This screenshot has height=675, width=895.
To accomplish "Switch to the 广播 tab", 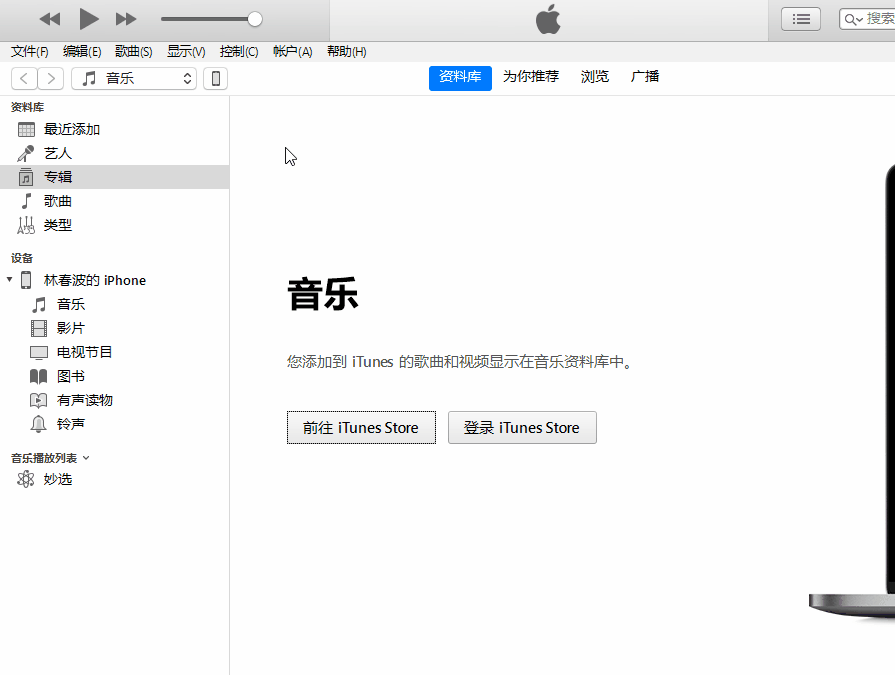I will click(645, 77).
